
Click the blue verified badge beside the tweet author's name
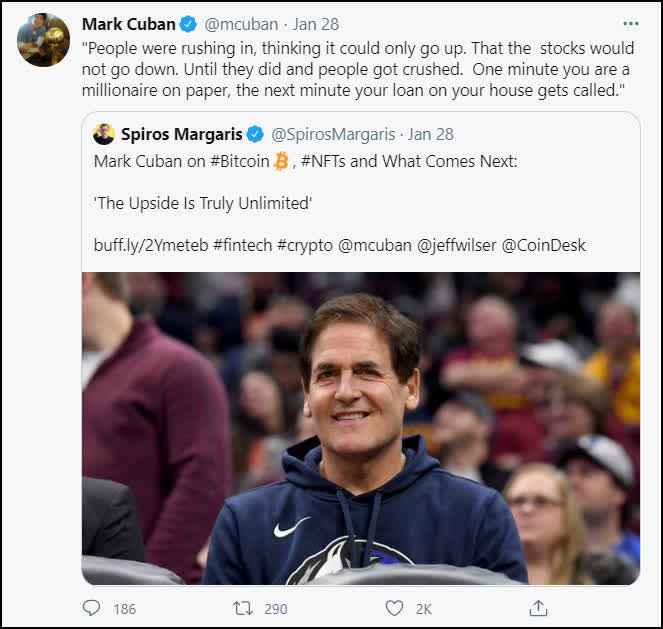point(188,24)
